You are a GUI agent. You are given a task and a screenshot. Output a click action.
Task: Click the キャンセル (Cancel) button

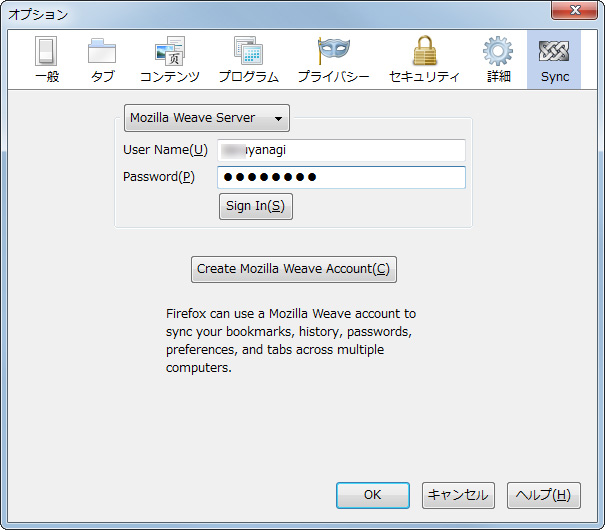coord(458,495)
